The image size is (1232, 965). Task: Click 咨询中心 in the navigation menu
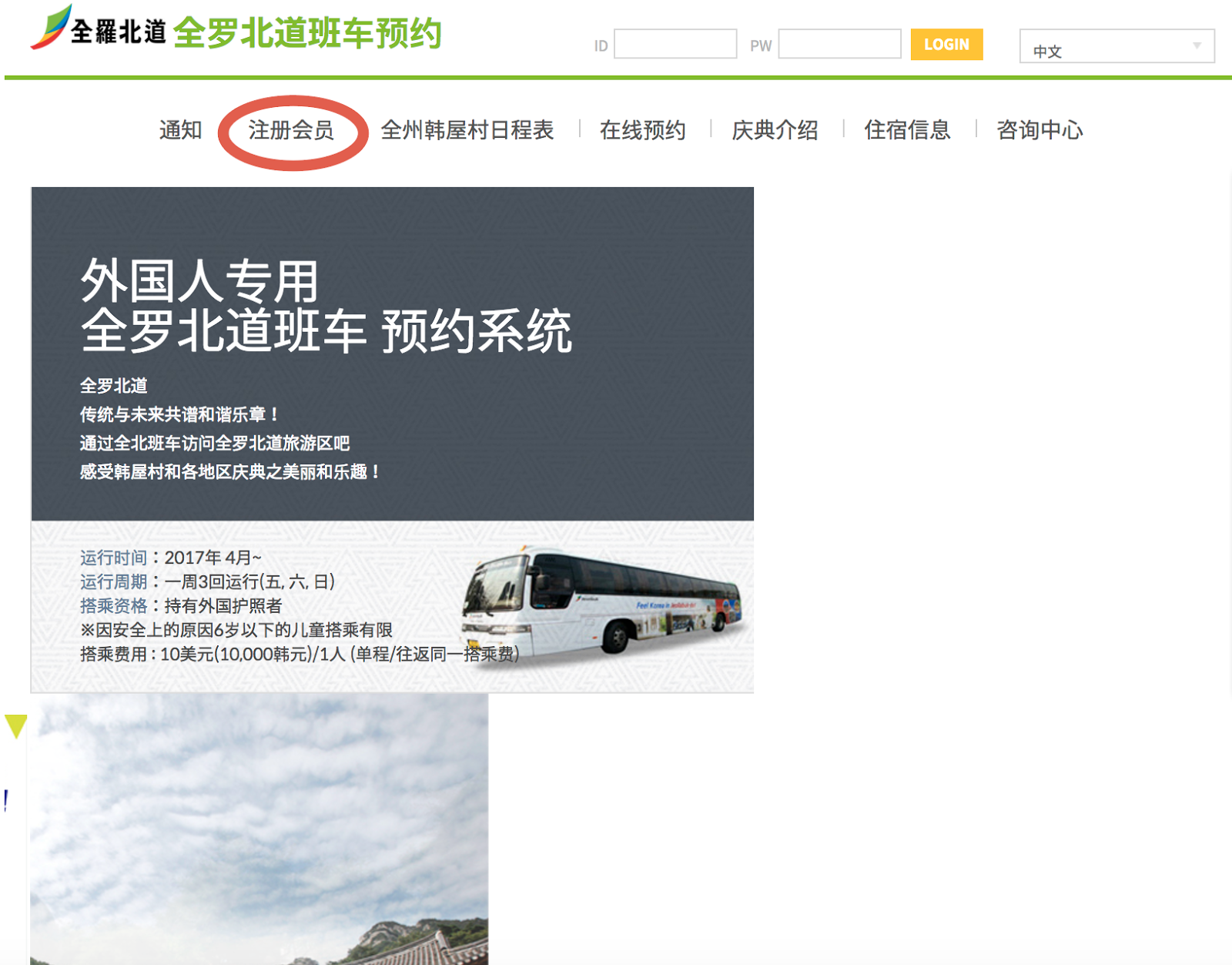point(1039,130)
